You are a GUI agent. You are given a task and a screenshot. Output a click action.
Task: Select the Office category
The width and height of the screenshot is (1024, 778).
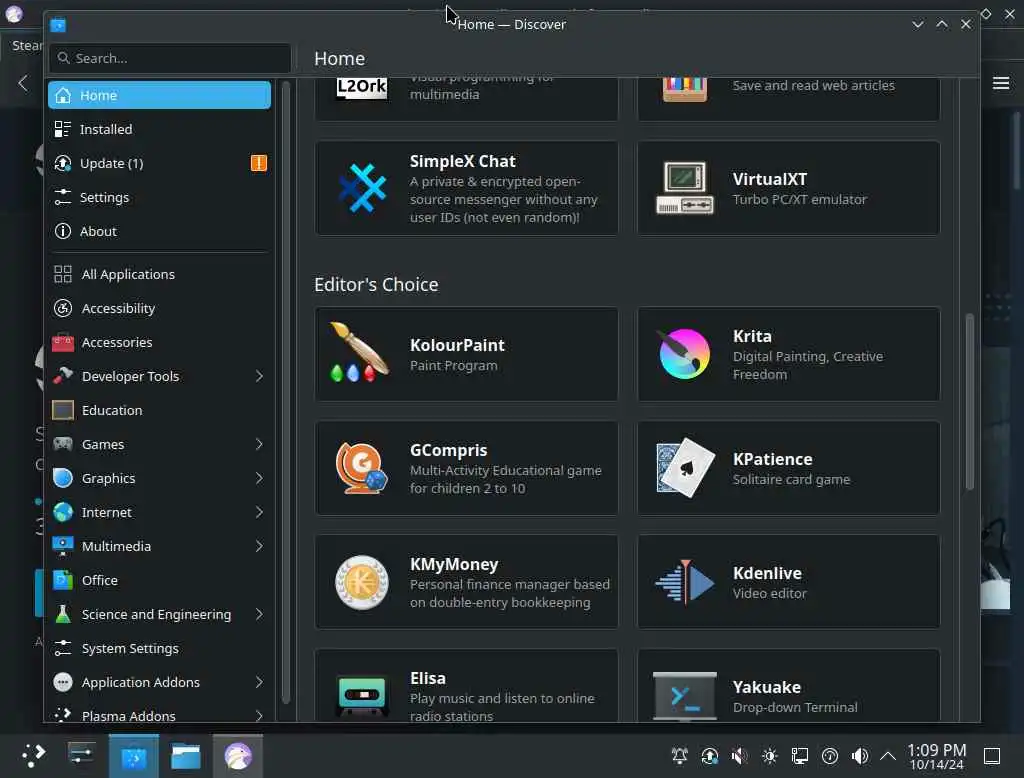[159, 580]
